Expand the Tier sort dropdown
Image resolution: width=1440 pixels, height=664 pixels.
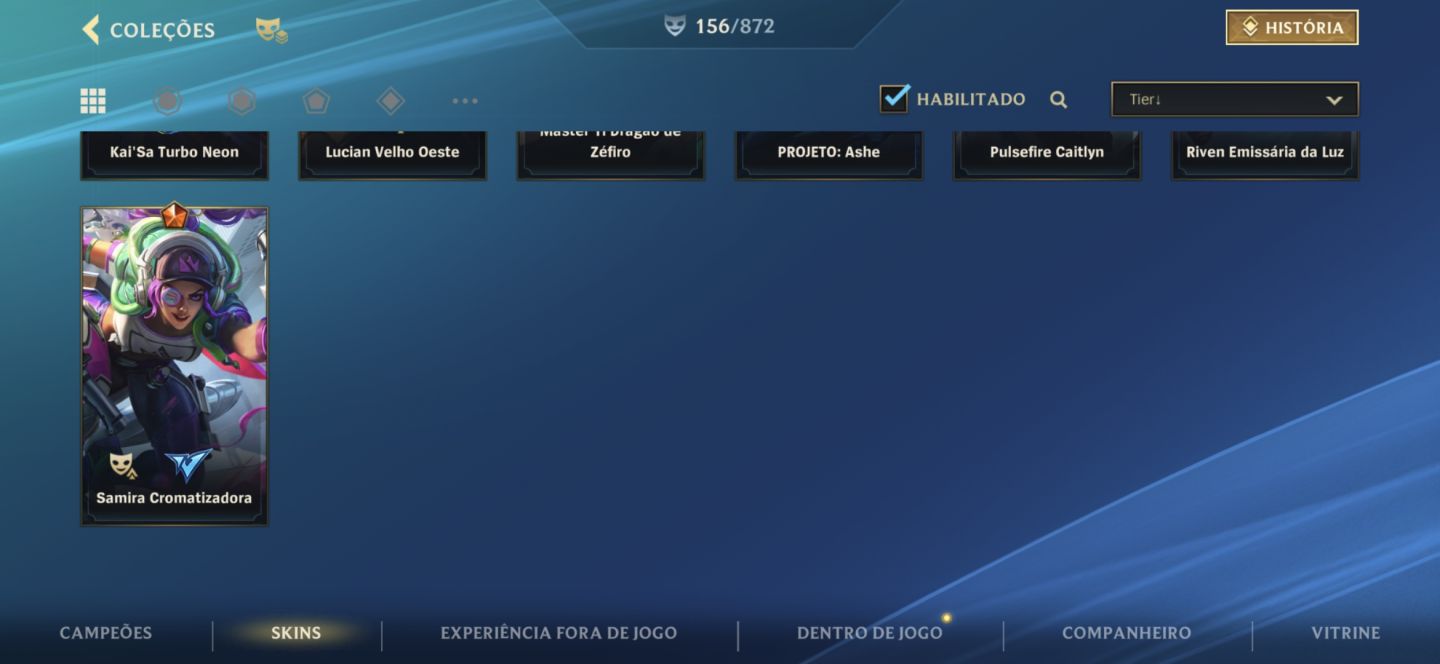[x=1235, y=99]
